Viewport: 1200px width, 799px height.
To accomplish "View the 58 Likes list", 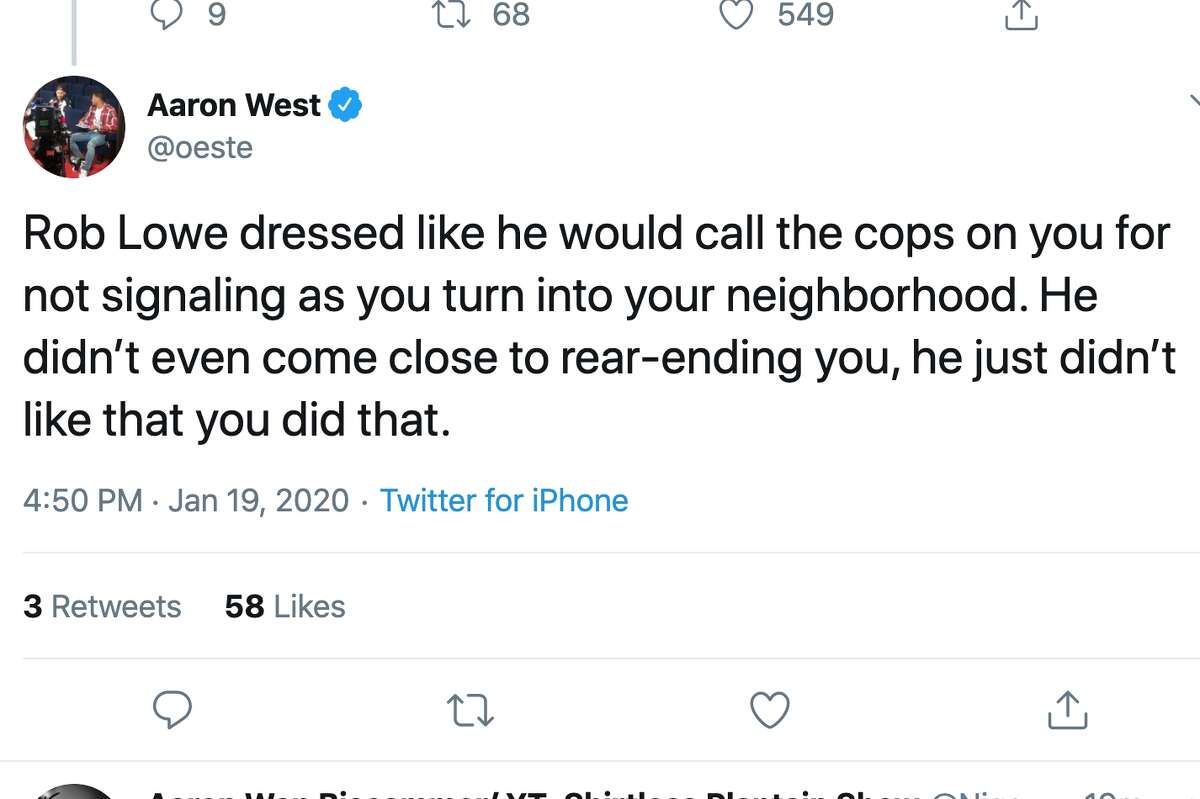I will click(x=285, y=606).
